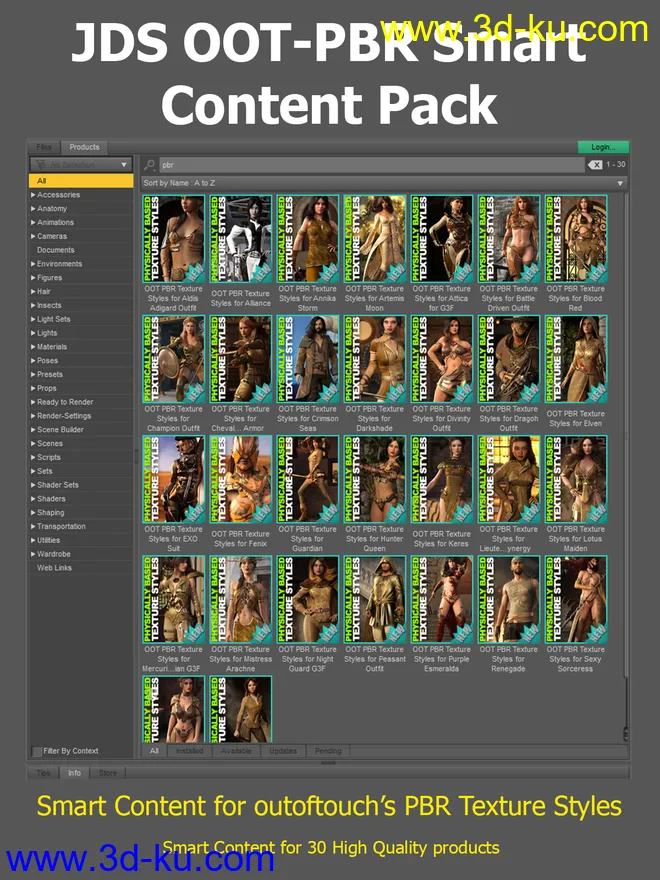Select Annika Storm product thumbnail
The width and height of the screenshot is (660, 880).
pos(308,239)
